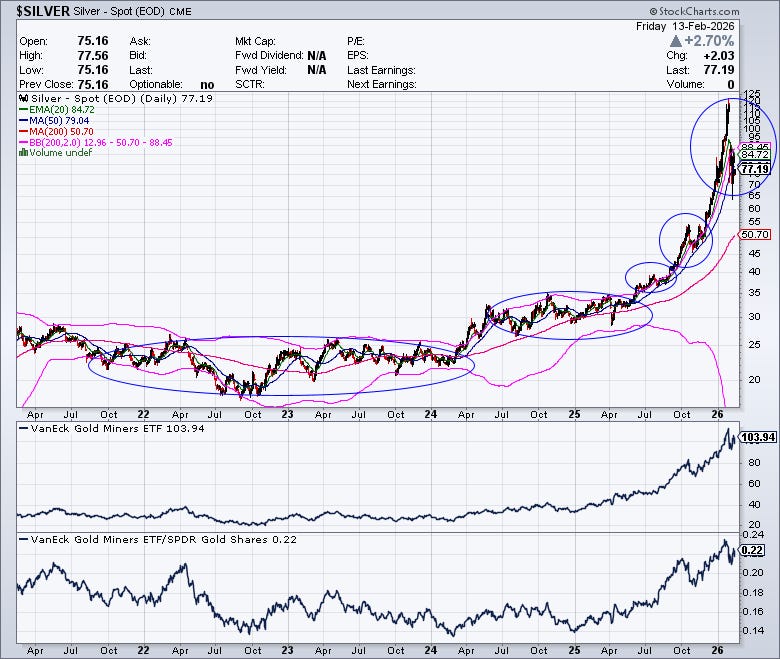Open the StockCharts.com copyright link
This screenshot has height=659, width=780.
coord(694,11)
